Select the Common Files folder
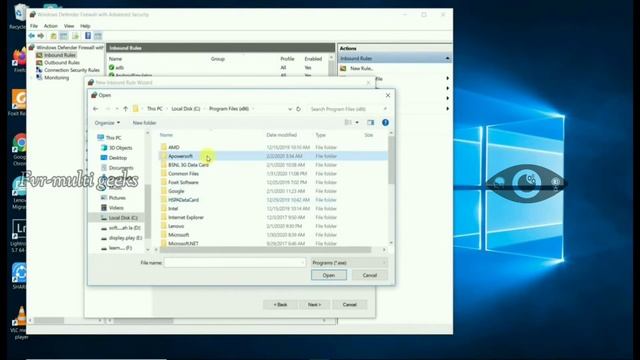The width and height of the screenshot is (640, 360). (183, 173)
